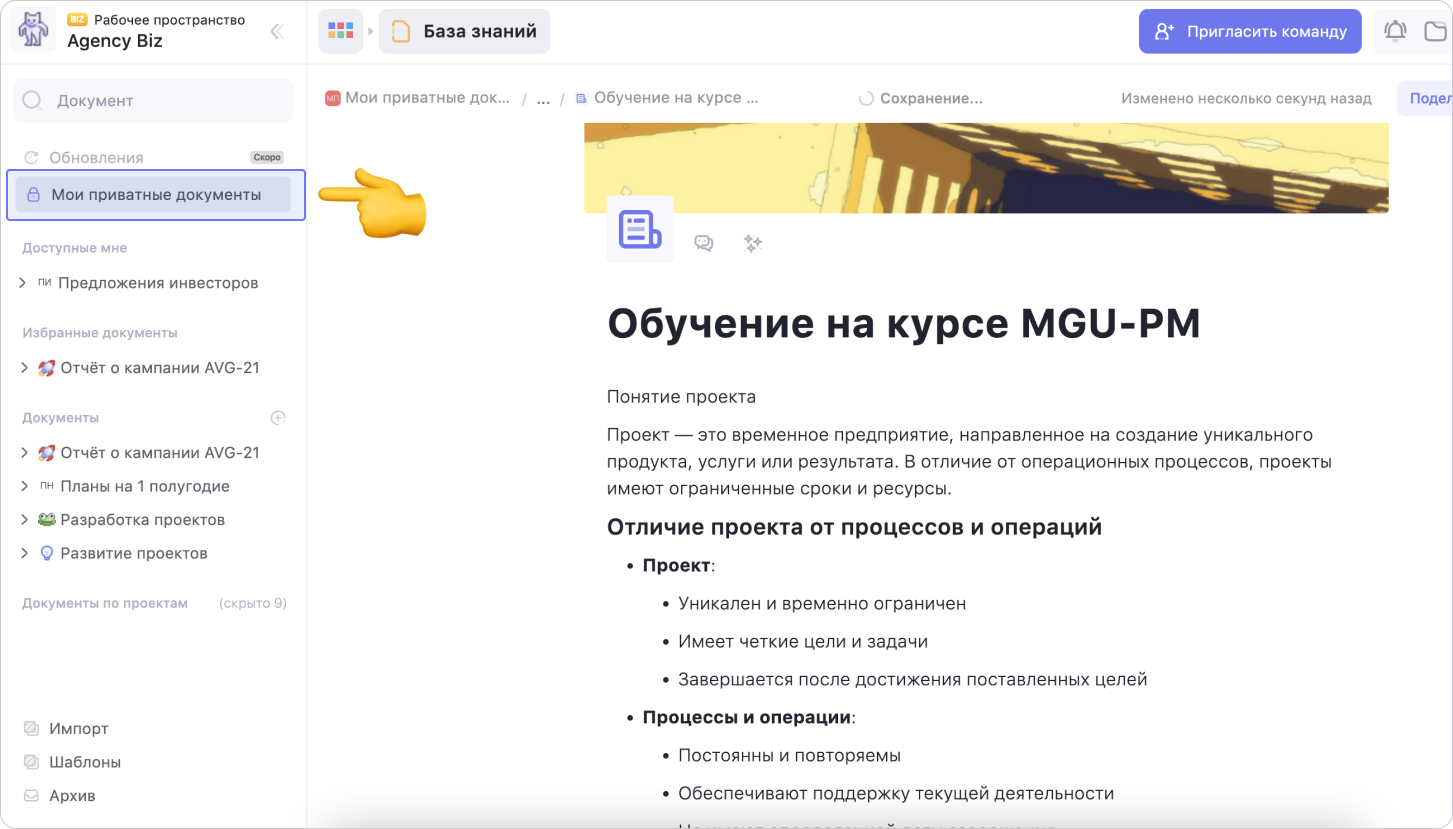Screen dimensions: 1453x829
Task: Click the Документ search field
Action: coord(153,101)
